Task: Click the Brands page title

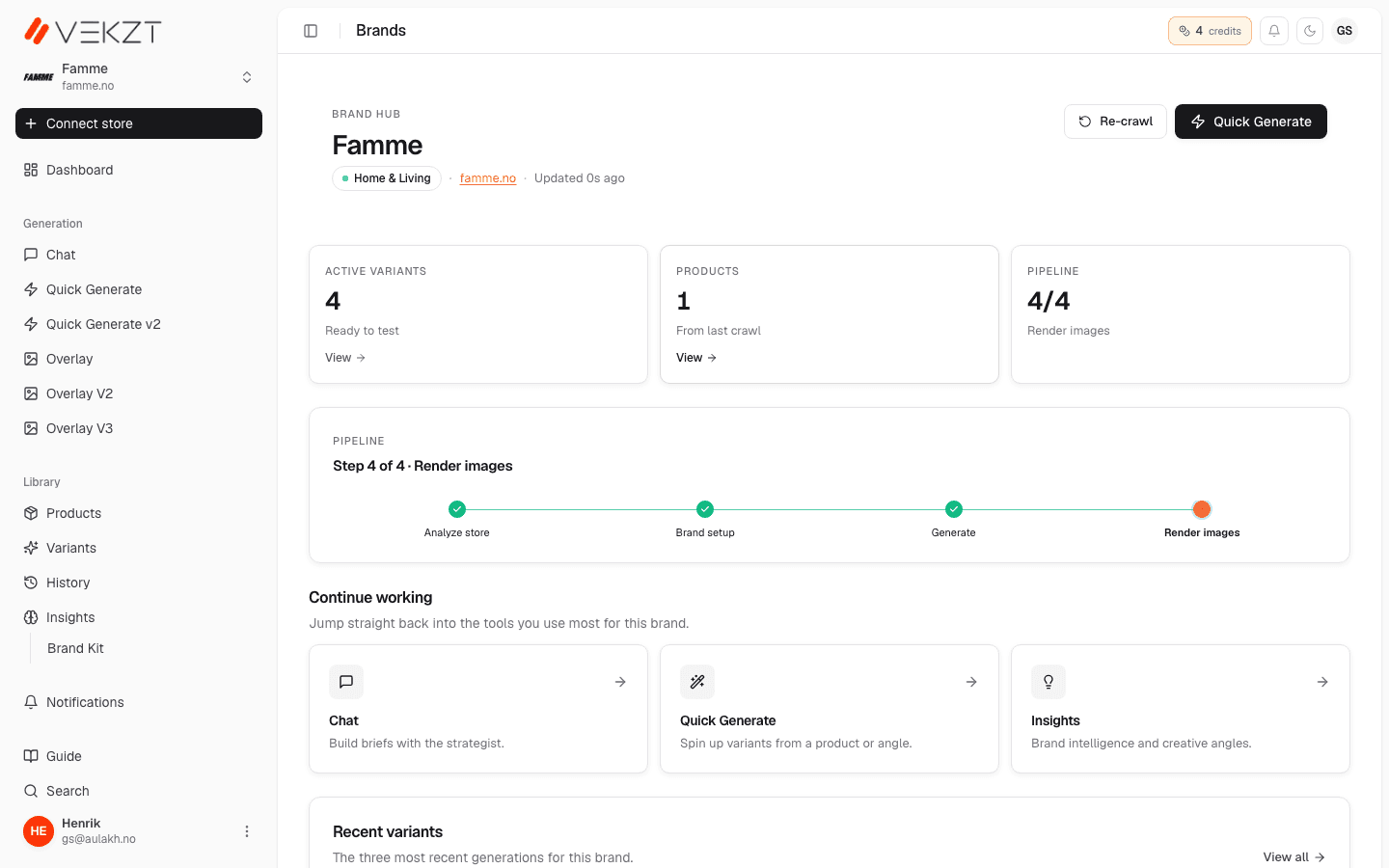Action: click(381, 31)
